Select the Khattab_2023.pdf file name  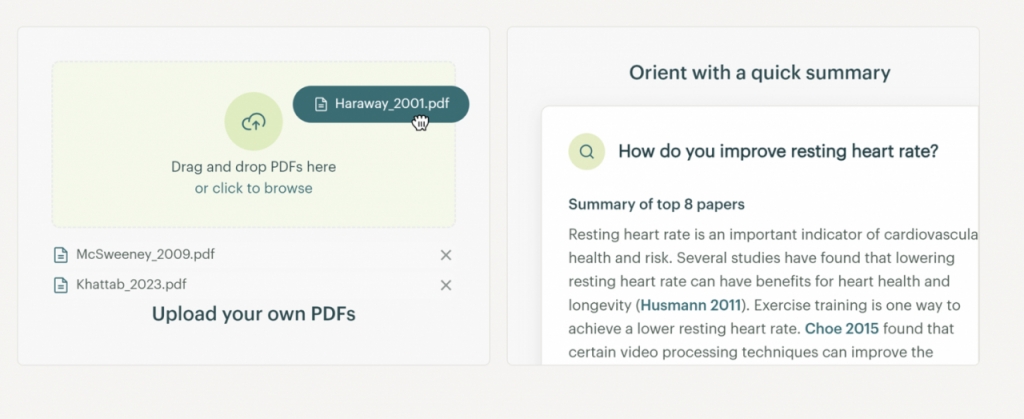point(131,285)
